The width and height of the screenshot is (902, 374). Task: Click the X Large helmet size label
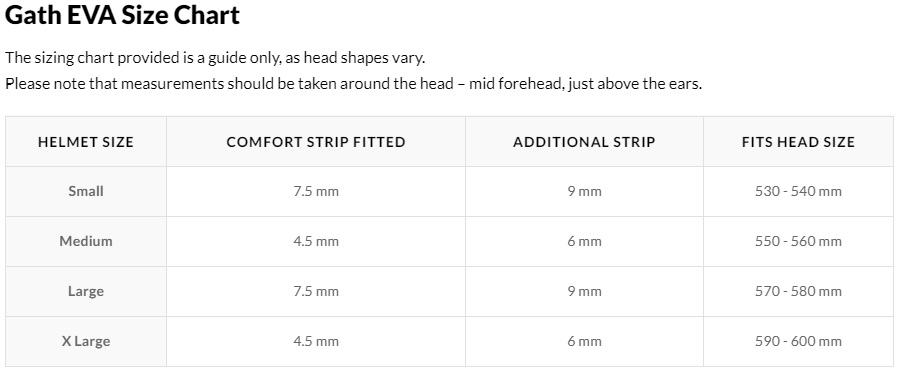(86, 341)
